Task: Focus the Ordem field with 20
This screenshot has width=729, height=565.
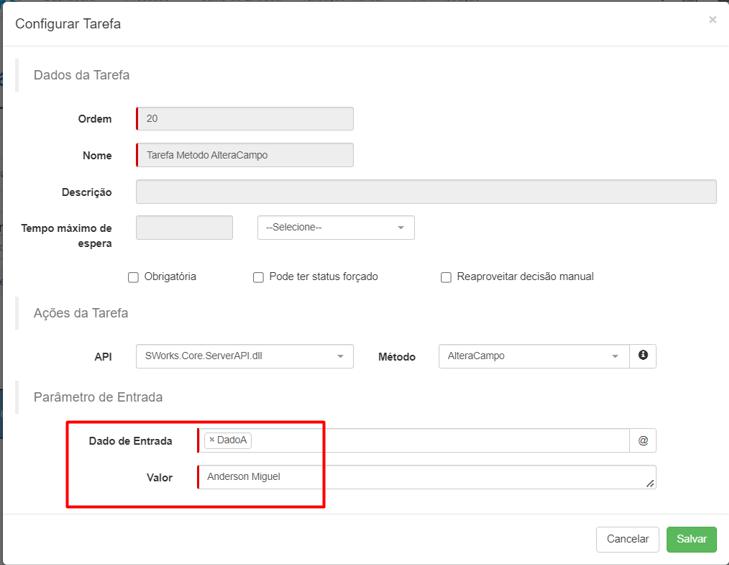Action: tap(245, 119)
